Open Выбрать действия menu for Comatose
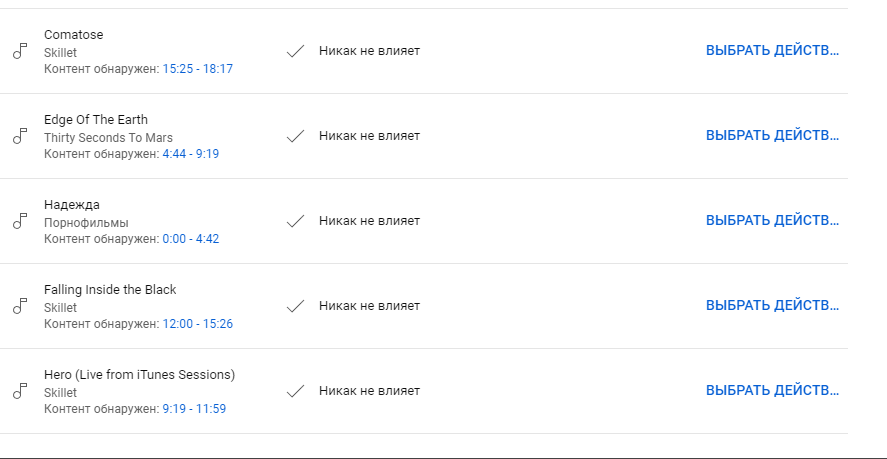Viewport: 887px width, 459px height. coord(772,51)
